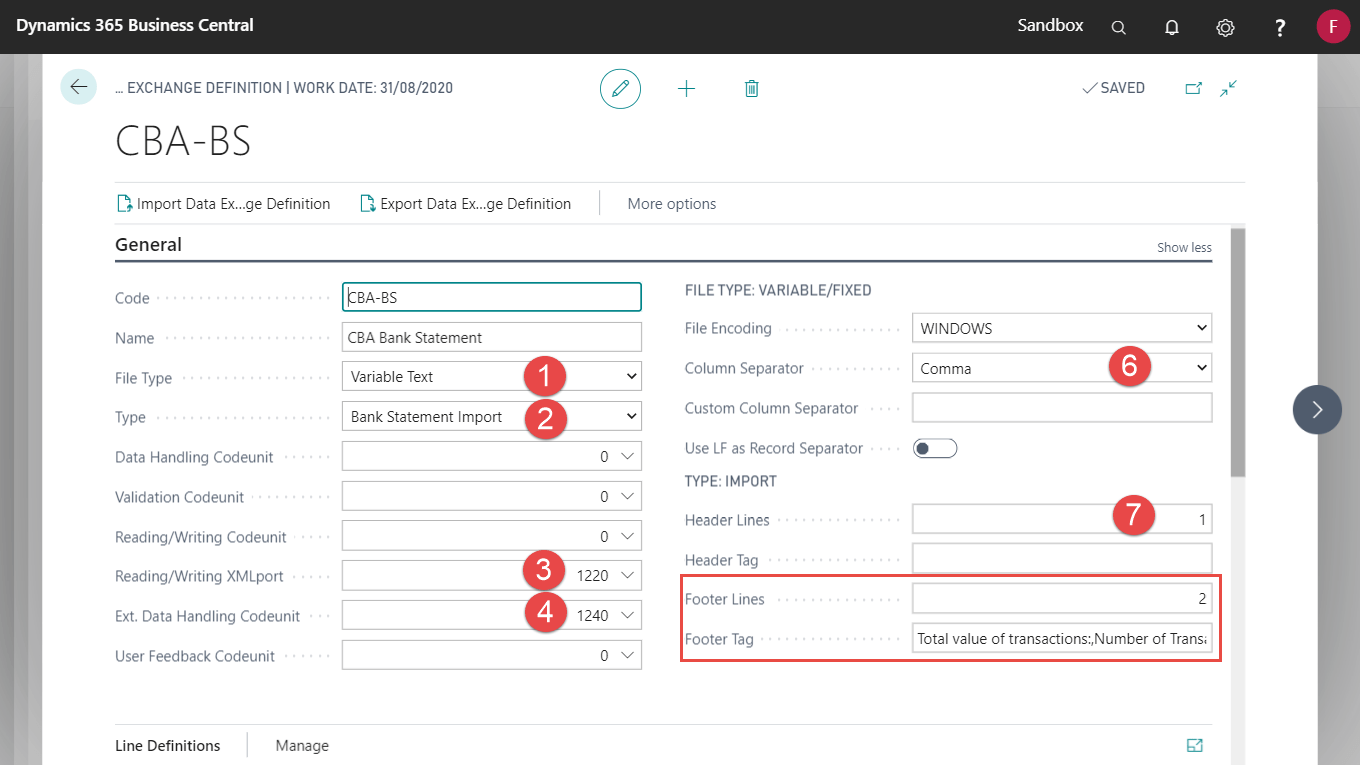Image resolution: width=1360 pixels, height=766 pixels.
Task: Click the CBA-BS page title
Action: [183, 141]
